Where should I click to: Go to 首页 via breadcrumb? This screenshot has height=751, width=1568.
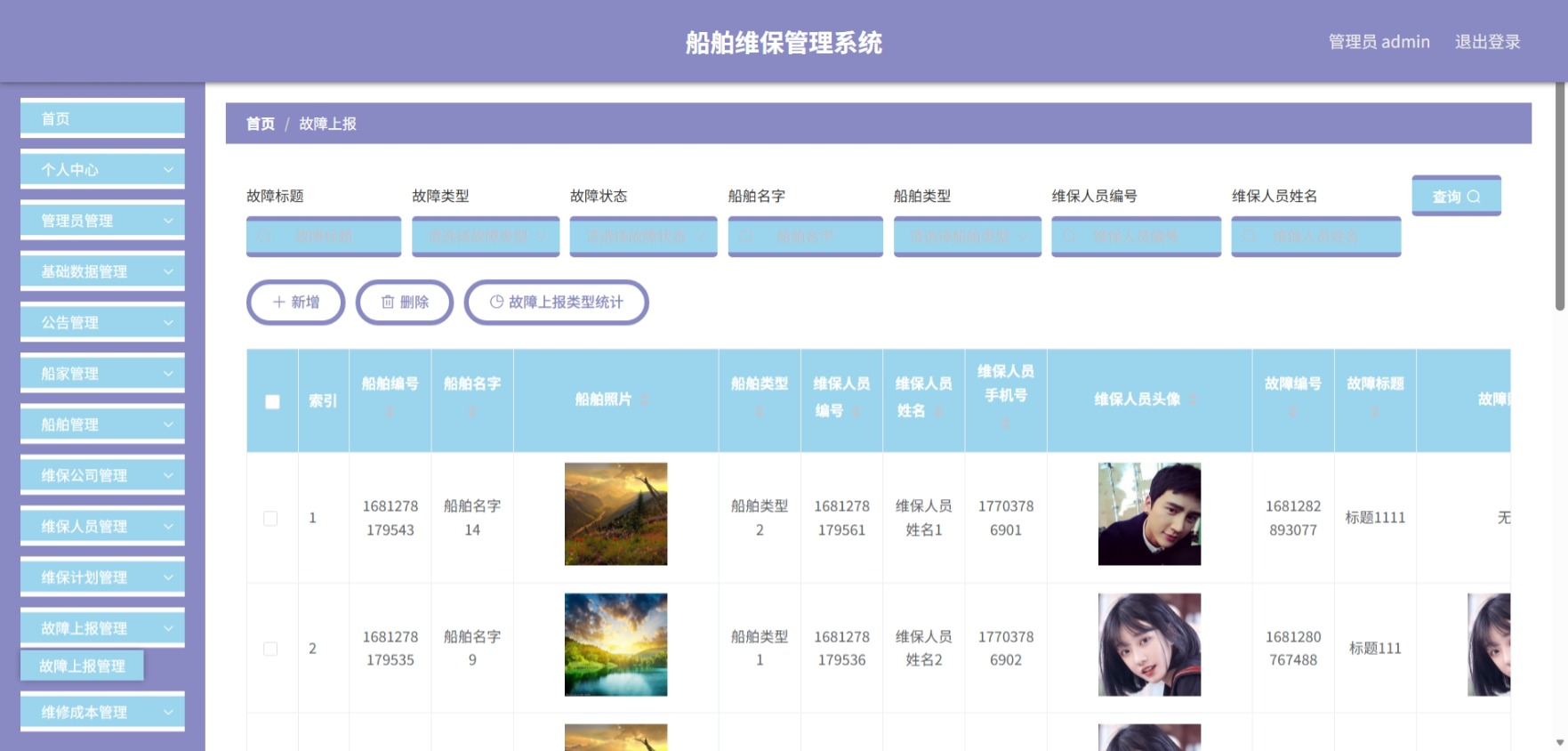click(261, 124)
